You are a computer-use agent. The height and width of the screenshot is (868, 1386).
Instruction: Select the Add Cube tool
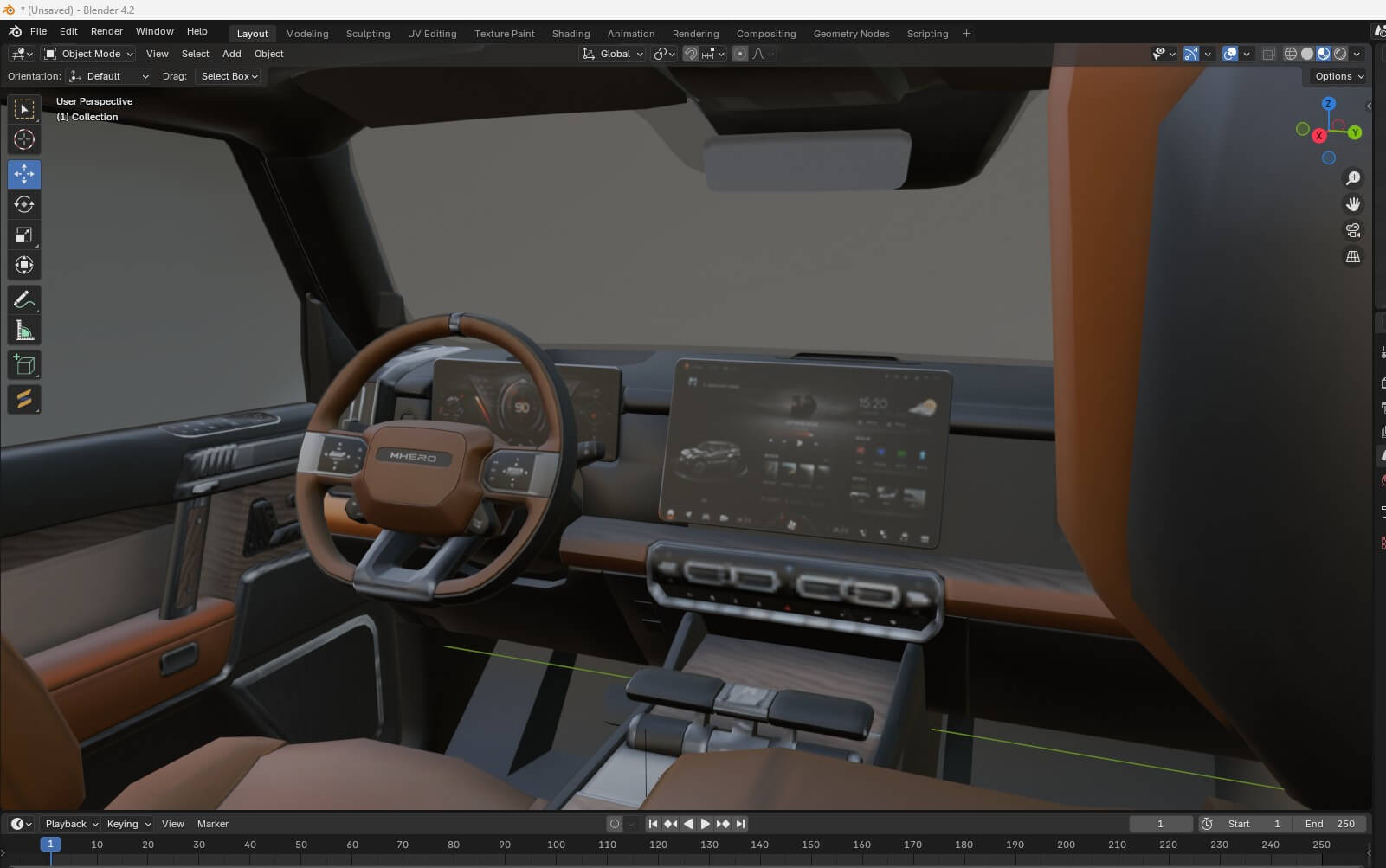coord(24,365)
